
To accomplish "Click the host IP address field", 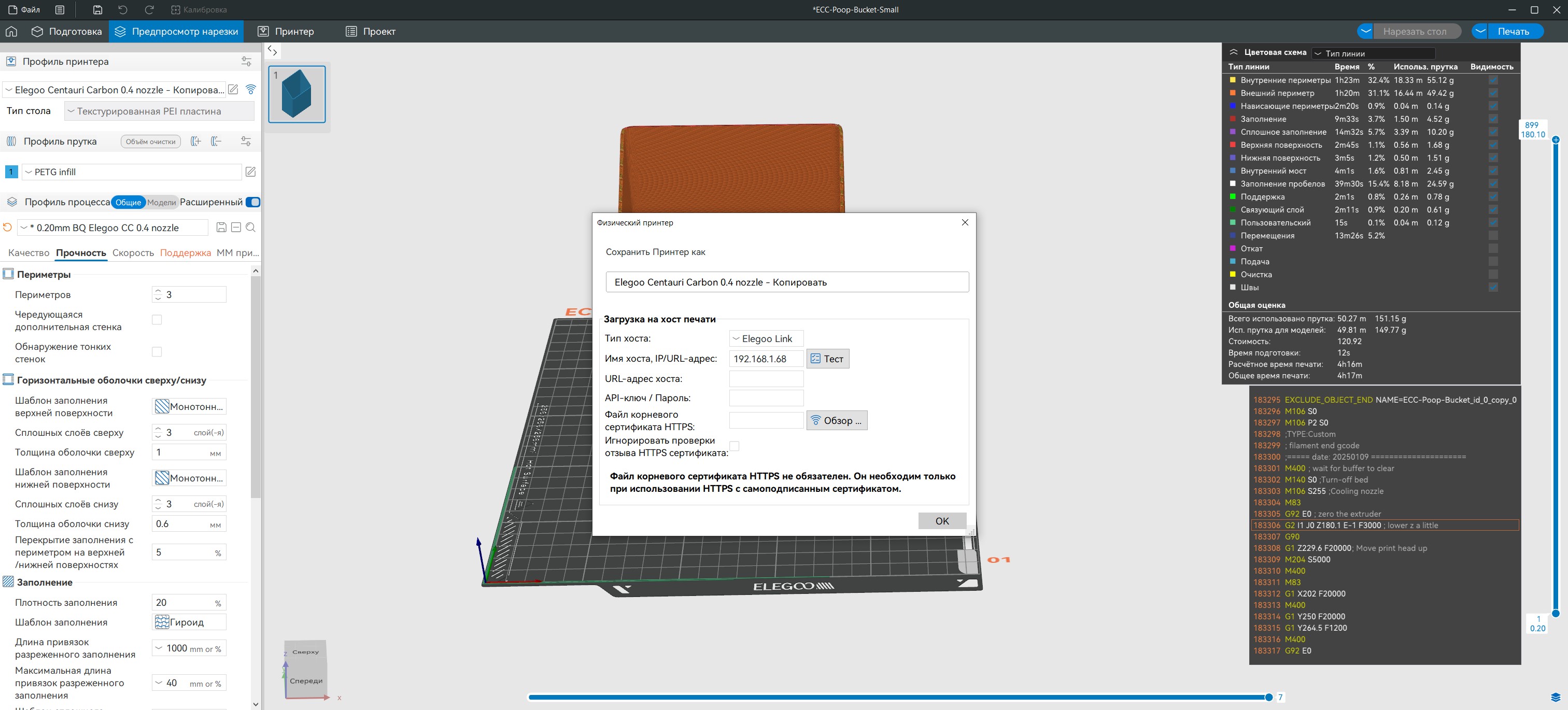I will [766, 359].
